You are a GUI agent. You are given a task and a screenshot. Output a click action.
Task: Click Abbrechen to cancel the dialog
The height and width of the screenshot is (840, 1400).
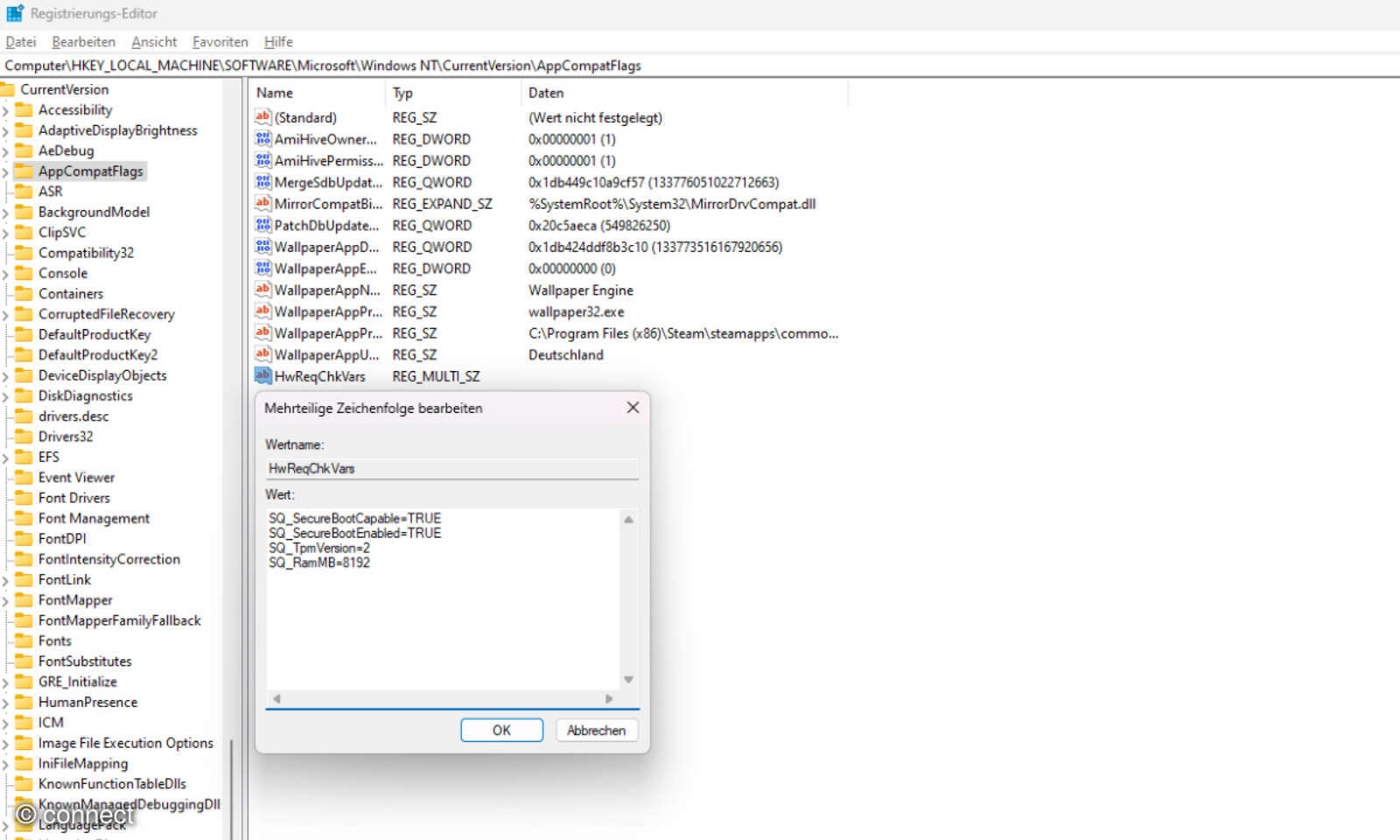[596, 730]
